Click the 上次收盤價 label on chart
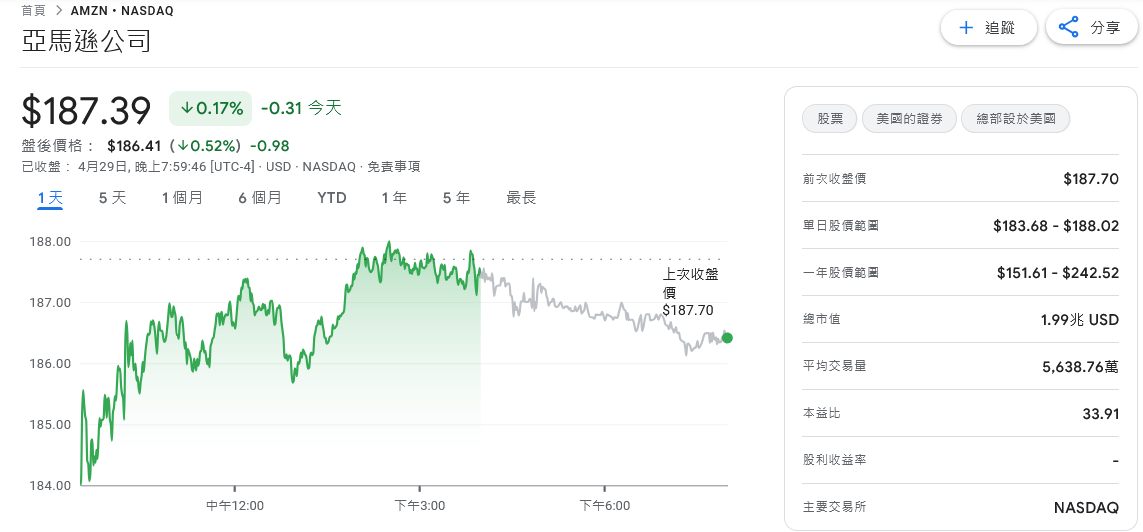Image resolution: width=1143 pixels, height=532 pixels. [x=690, y=283]
